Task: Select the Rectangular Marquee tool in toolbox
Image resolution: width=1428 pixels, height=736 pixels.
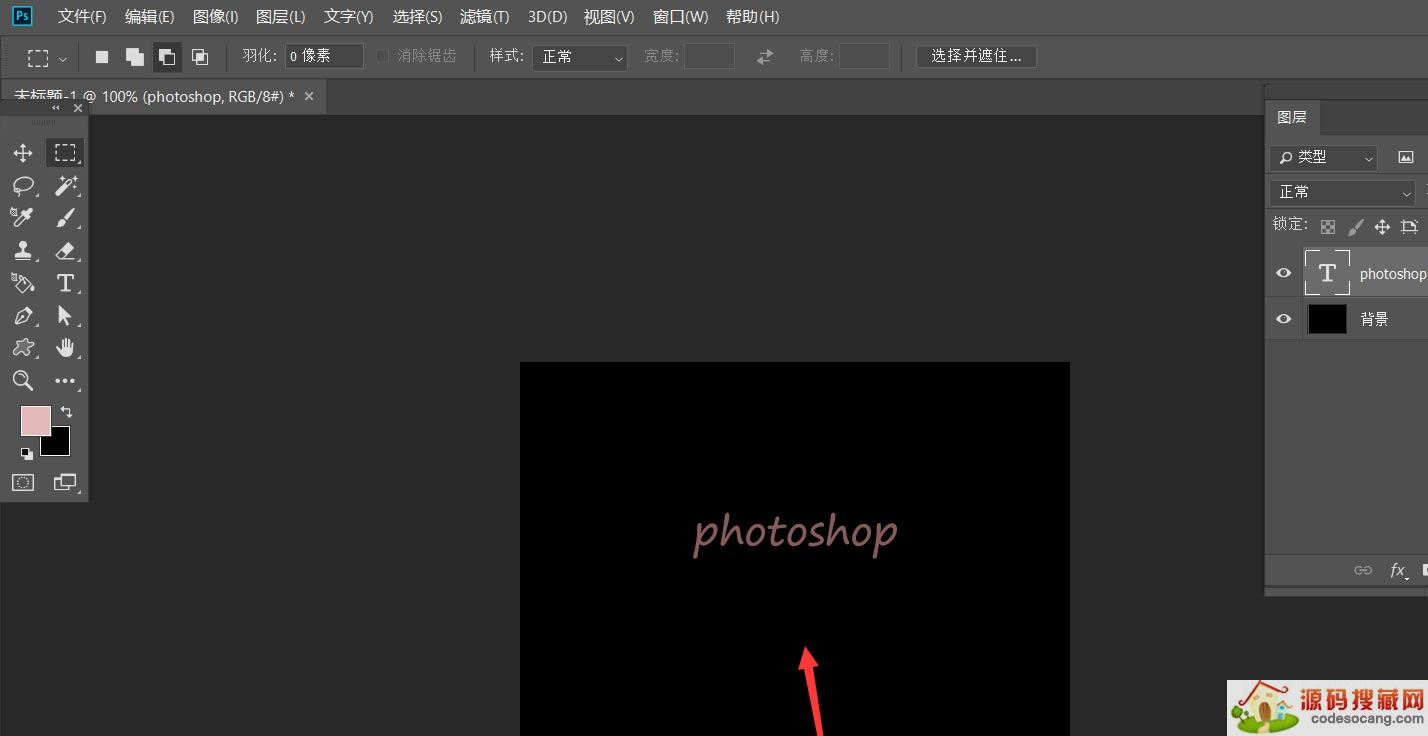Action: click(x=65, y=153)
